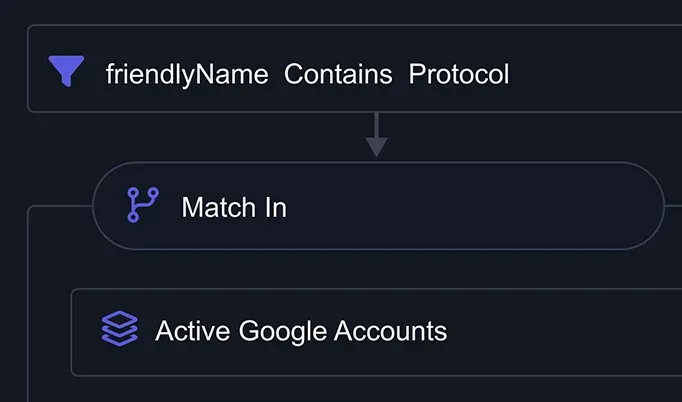Screen dimensions: 682x402
Task: Click empty space right of Protocol in filter node
Action: 590,74
